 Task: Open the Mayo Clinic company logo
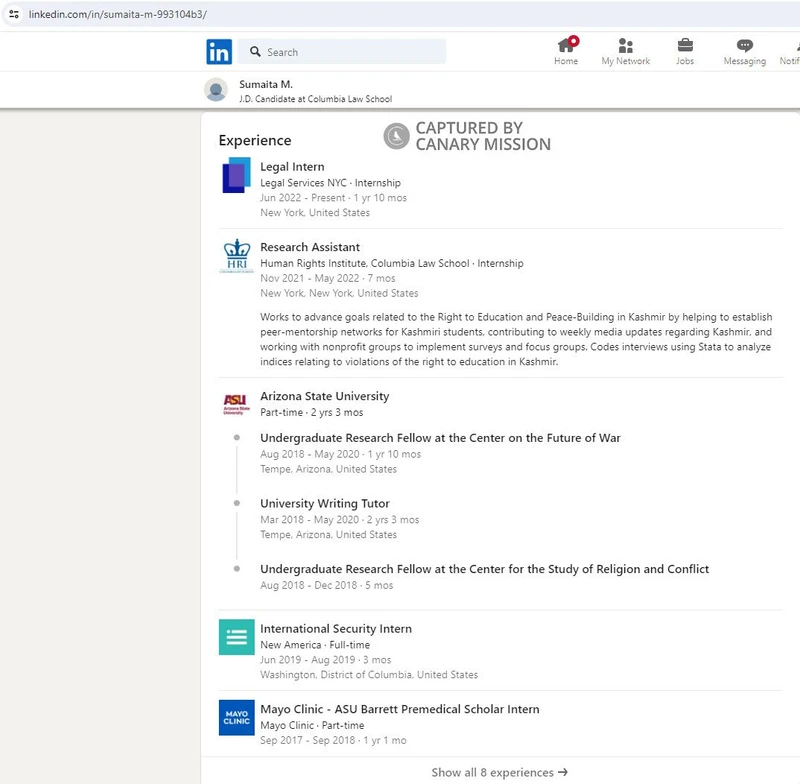tap(237, 717)
